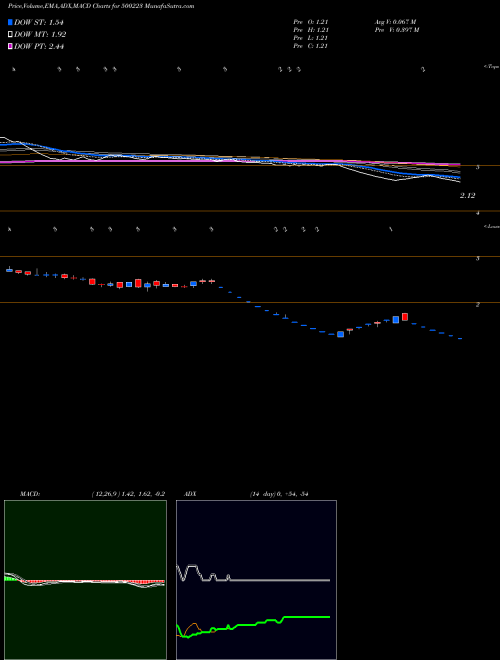Click the white DOW MT legend swatch

[10, 35]
